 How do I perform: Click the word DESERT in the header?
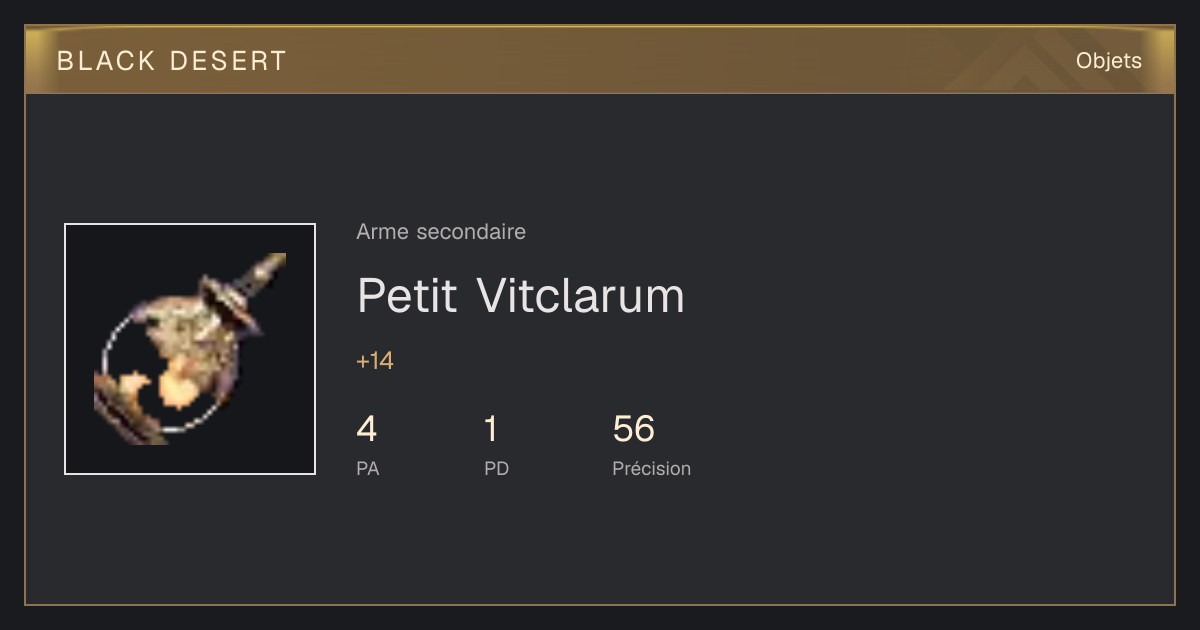229,61
